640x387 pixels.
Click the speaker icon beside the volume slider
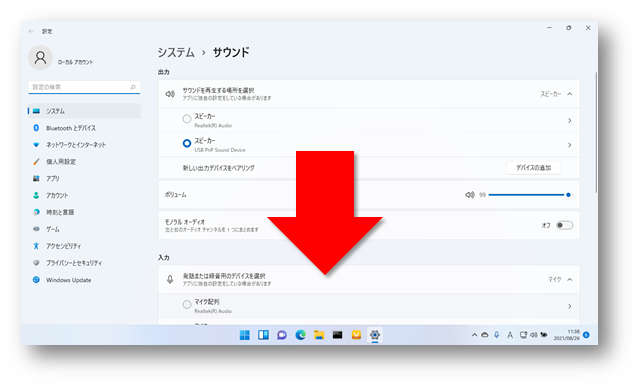(x=469, y=195)
